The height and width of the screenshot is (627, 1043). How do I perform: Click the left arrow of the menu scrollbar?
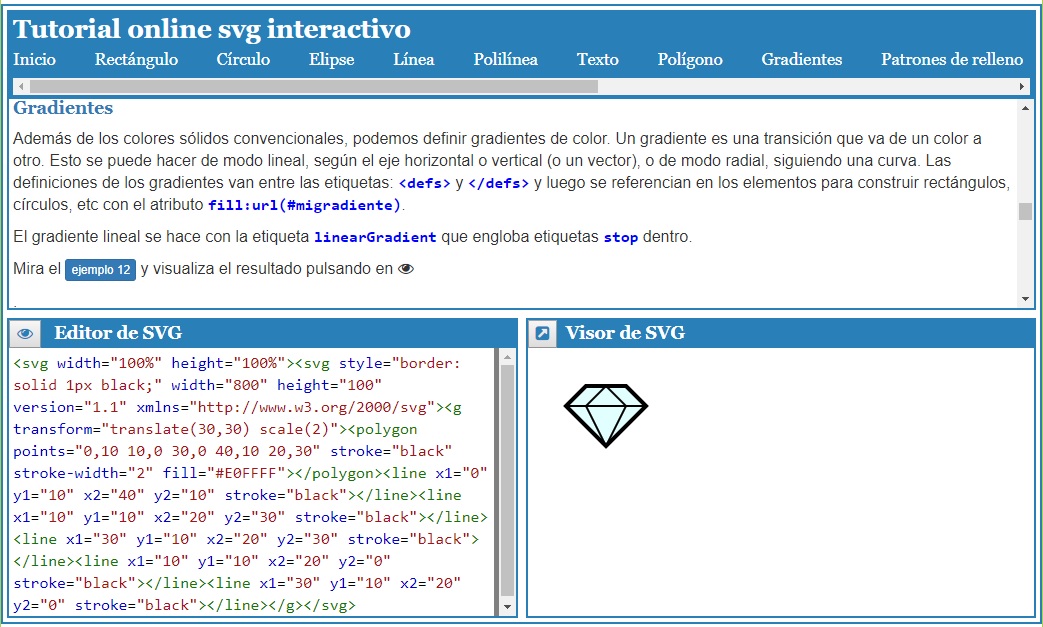(x=21, y=86)
